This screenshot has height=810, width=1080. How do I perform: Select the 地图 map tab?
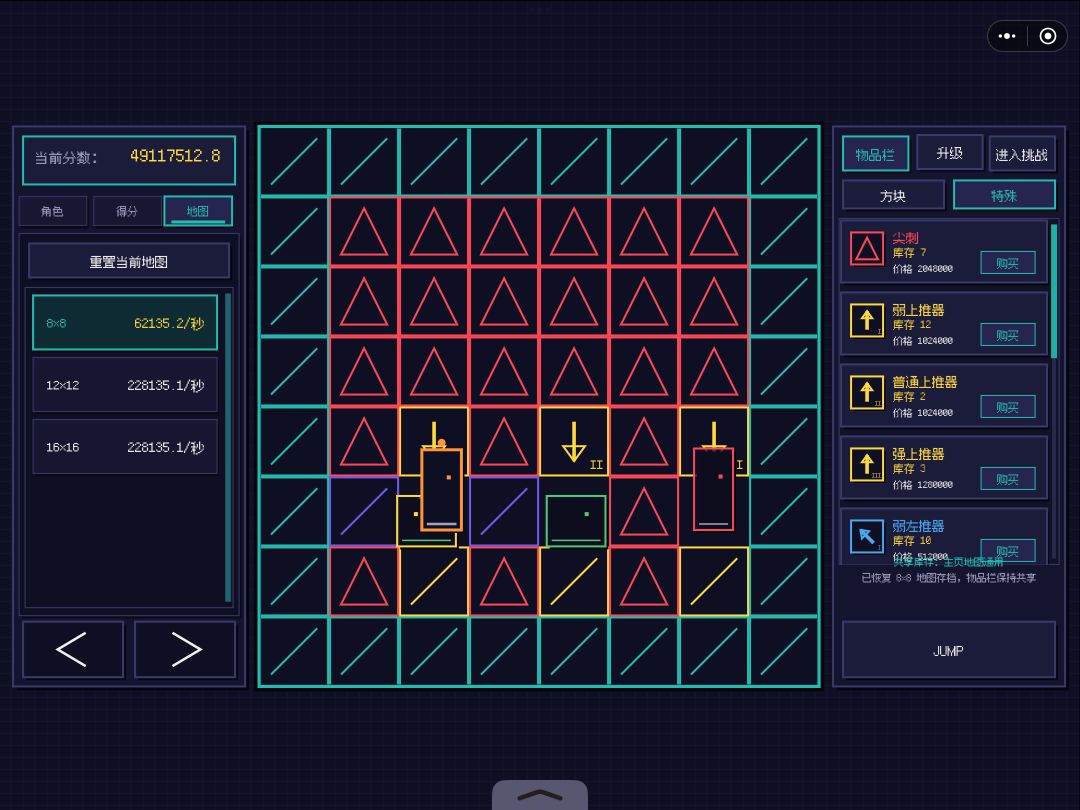pos(198,211)
